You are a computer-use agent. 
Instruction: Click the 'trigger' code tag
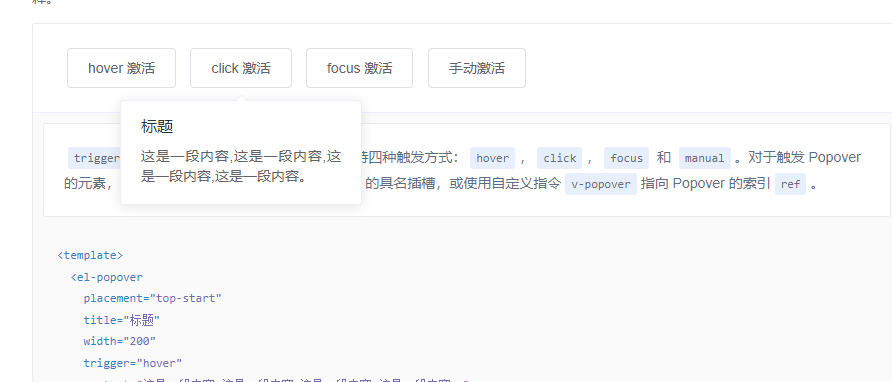tap(95, 158)
